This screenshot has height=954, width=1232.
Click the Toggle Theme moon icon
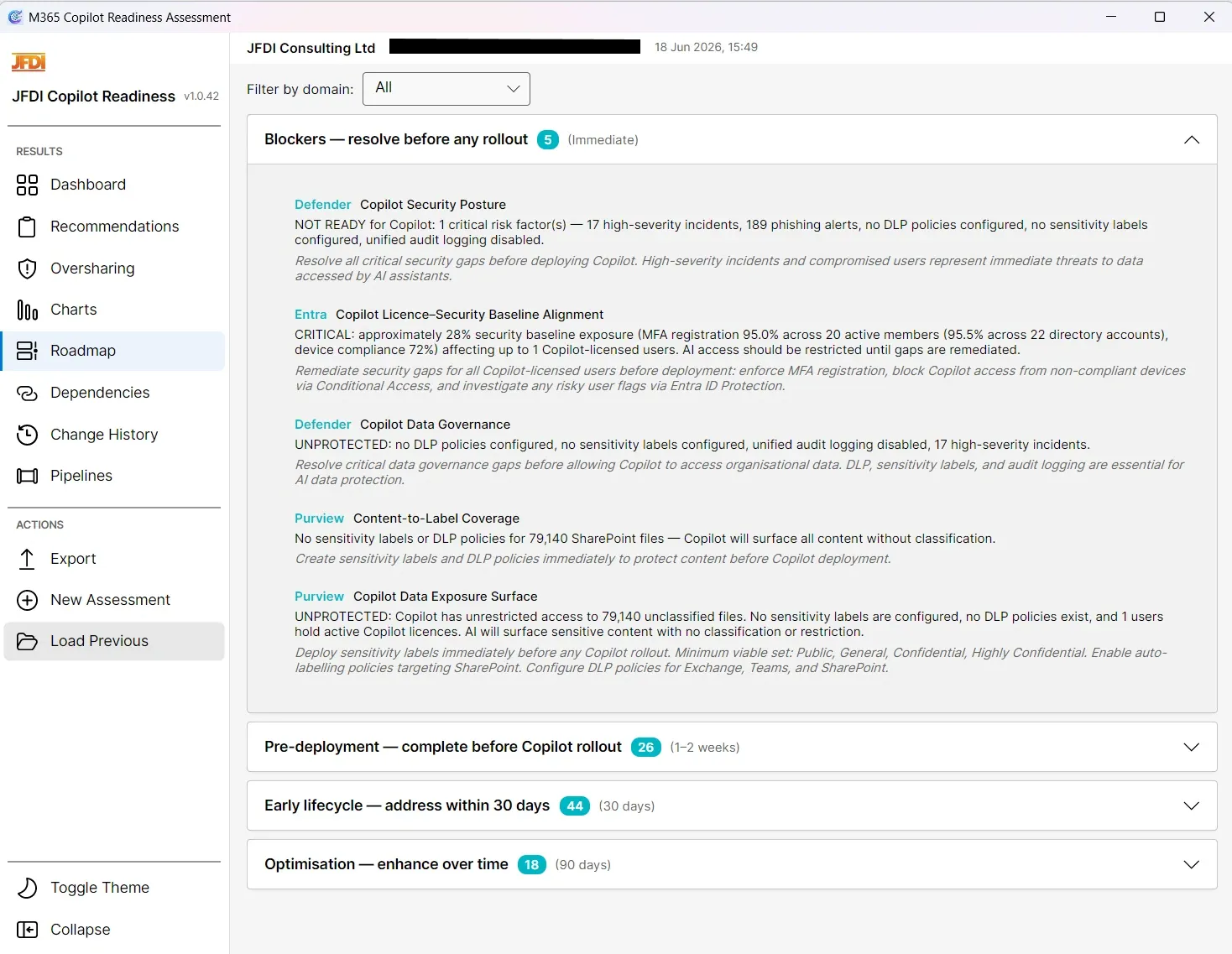28,888
